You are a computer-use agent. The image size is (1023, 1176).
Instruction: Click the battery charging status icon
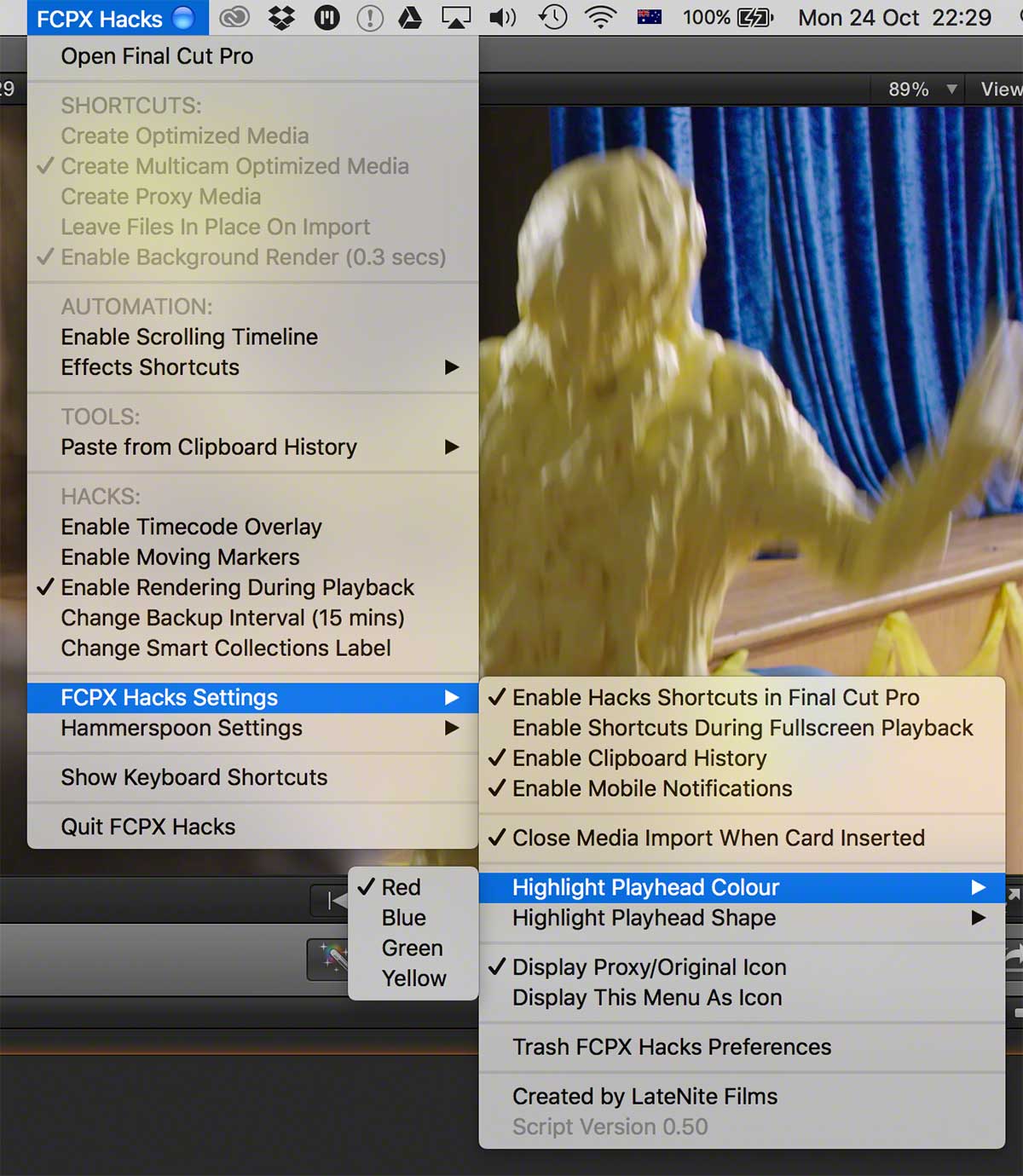click(754, 18)
